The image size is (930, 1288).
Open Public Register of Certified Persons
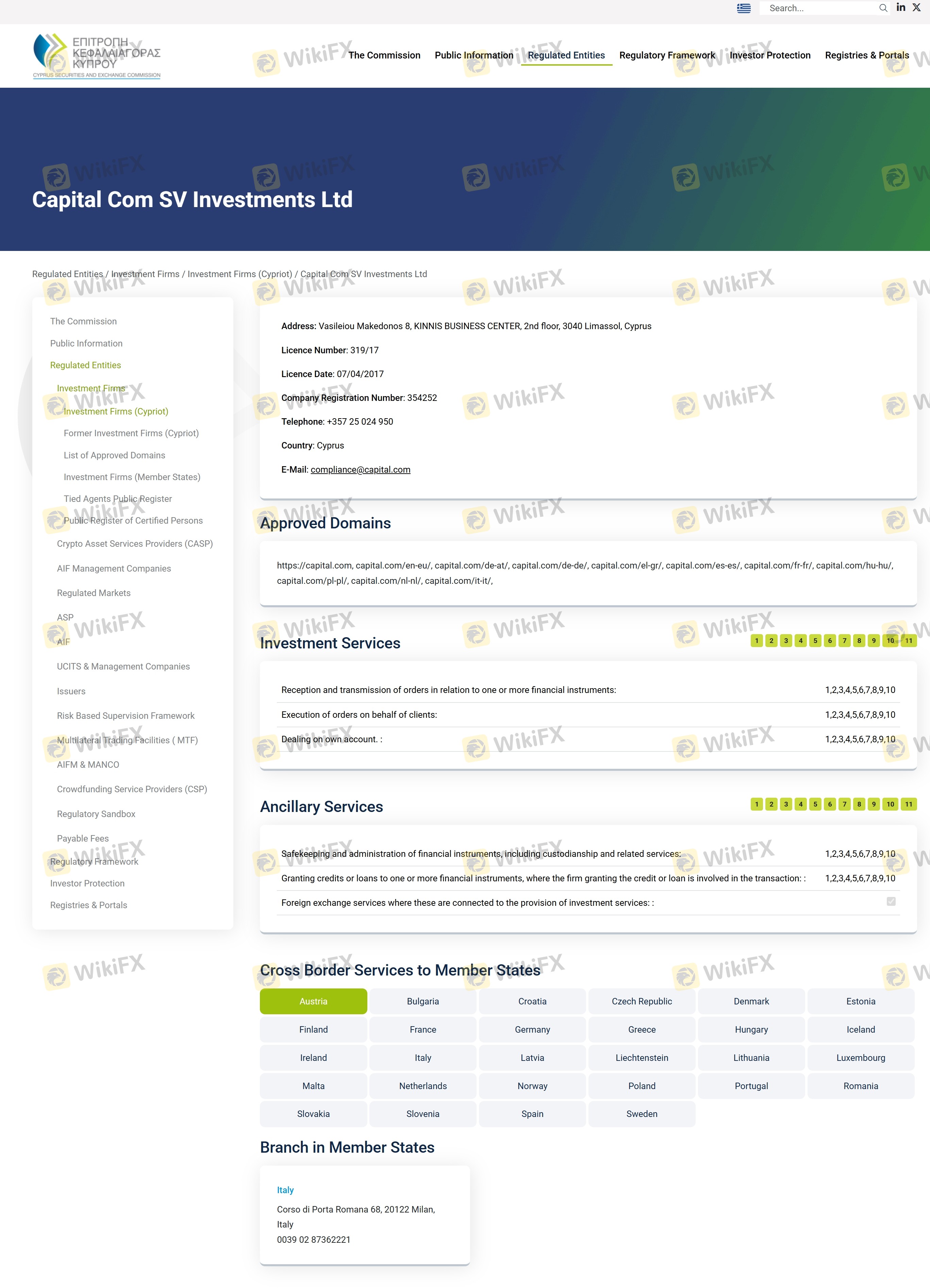pyautogui.click(x=133, y=521)
